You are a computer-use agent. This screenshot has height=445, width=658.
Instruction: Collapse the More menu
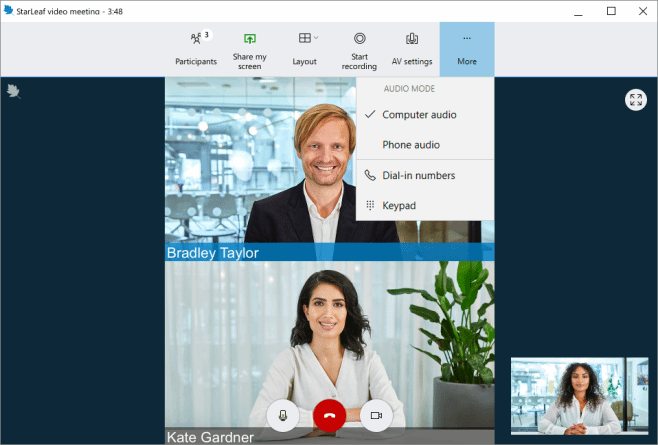pos(466,48)
